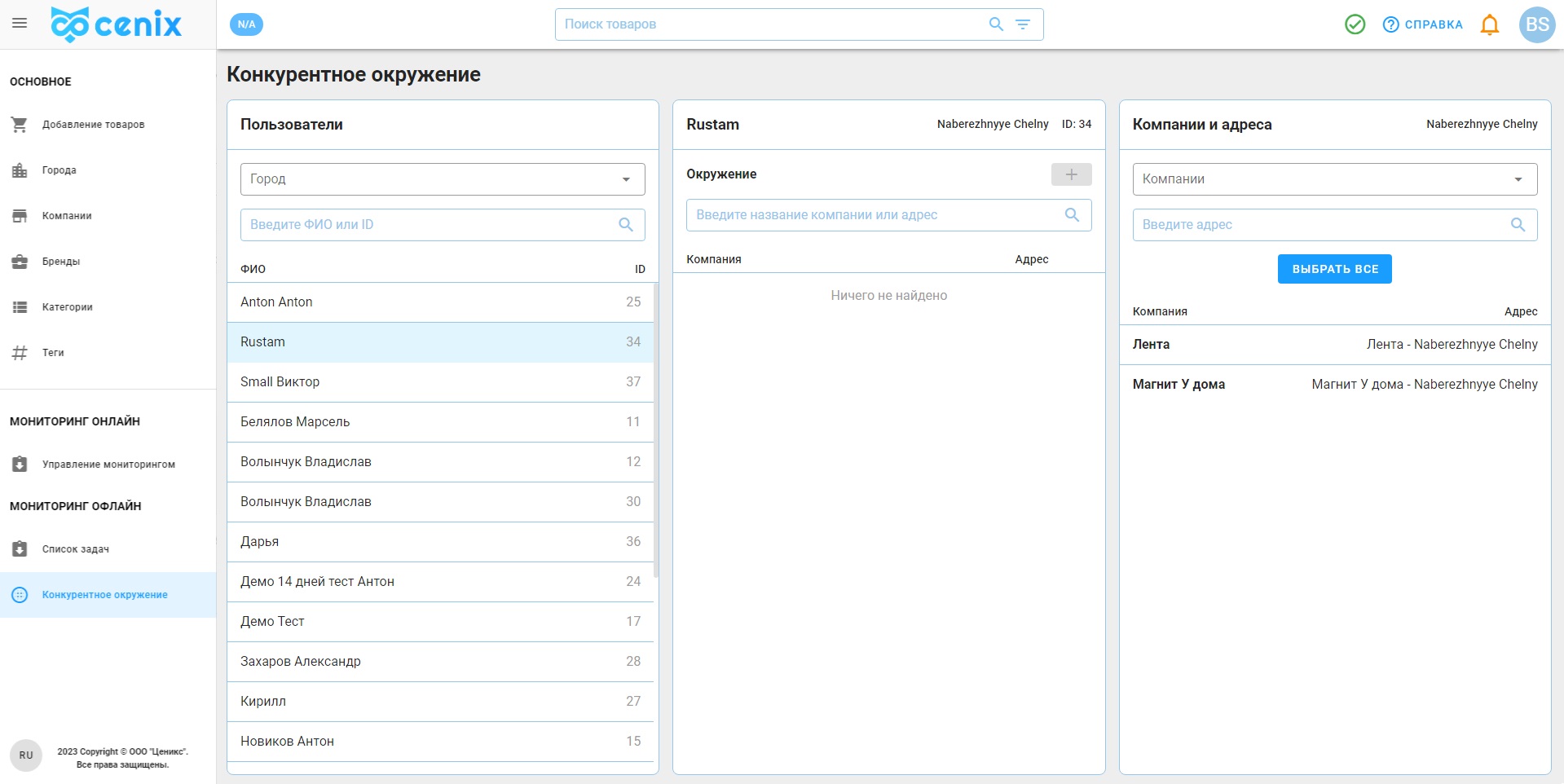Click the N/A badge in header

point(246,24)
